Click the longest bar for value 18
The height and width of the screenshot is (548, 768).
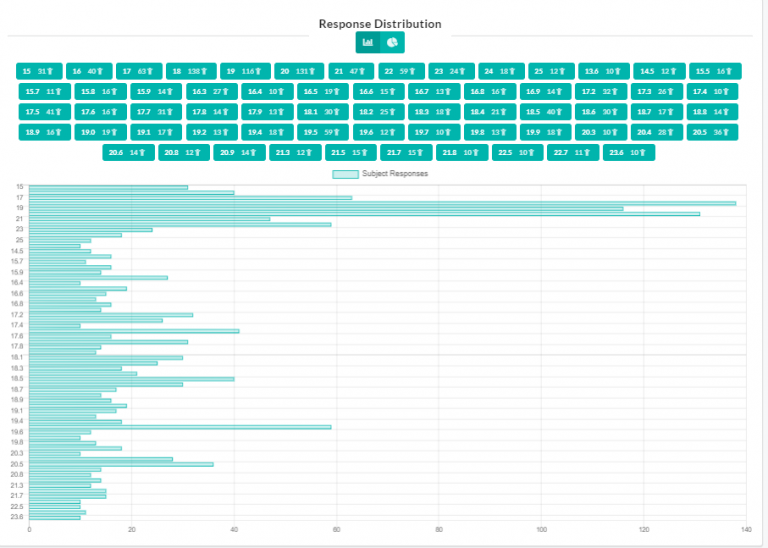click(x=380, y=203)
